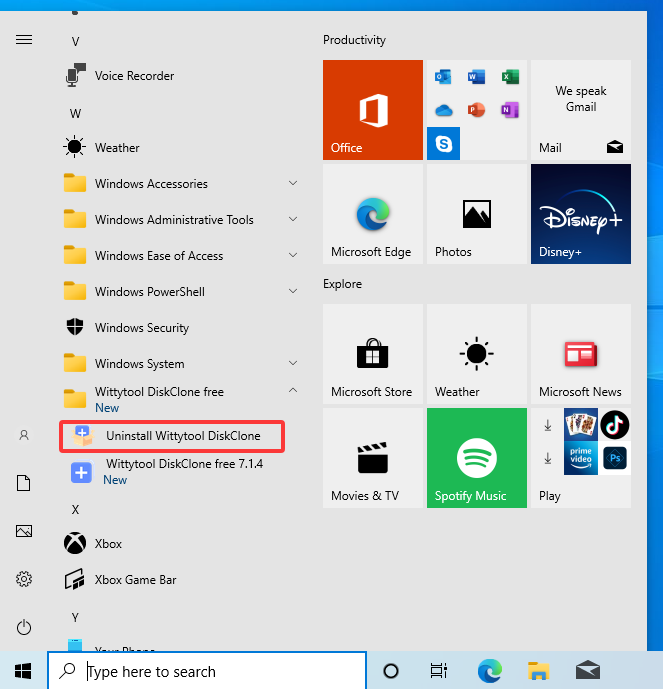Open the Microsoft News tile
Screen dimensions: 663x689
pos(581,354)
